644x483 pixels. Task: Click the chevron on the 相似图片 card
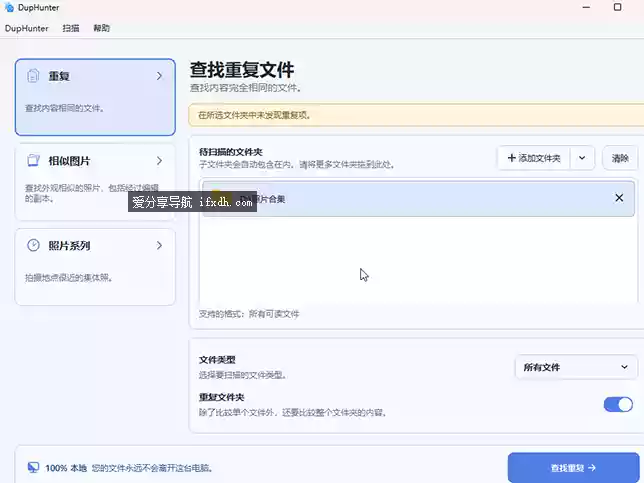tap(159, 161)
